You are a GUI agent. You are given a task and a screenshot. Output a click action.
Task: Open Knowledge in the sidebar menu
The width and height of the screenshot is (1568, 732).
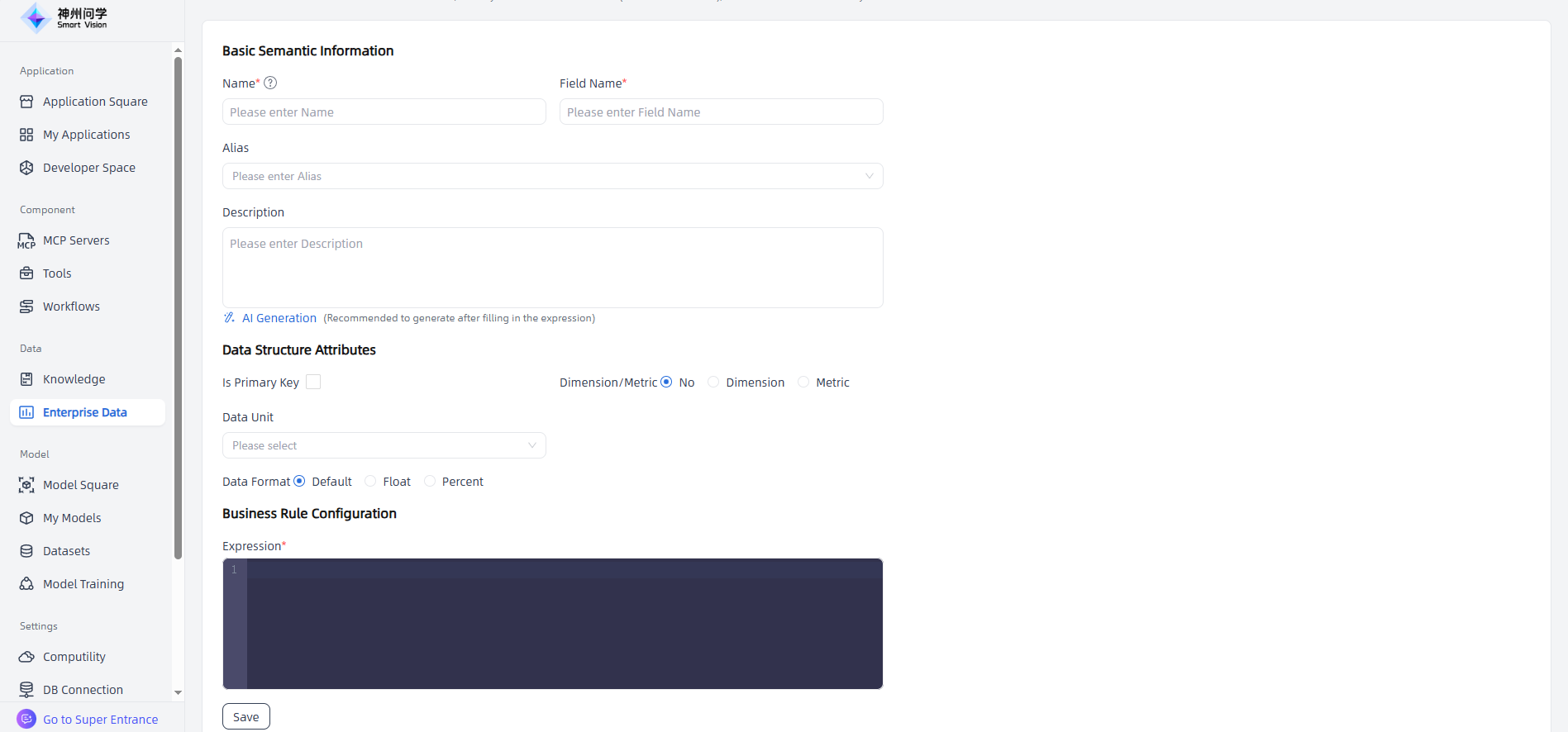pos(74,379)
